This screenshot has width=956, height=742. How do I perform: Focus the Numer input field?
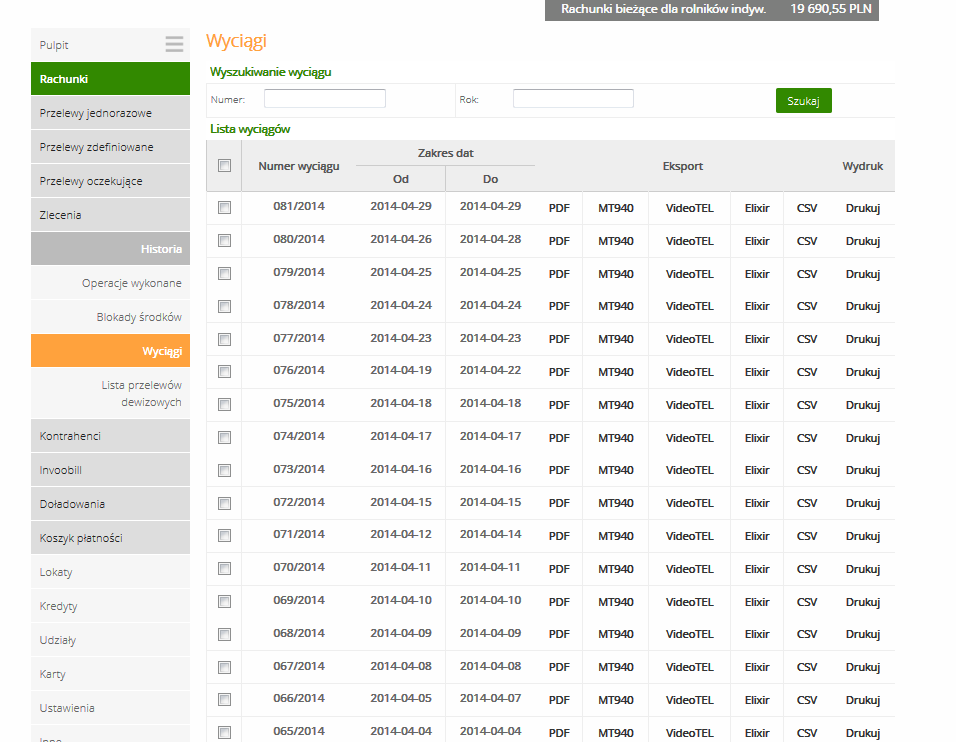pos(324,98)
